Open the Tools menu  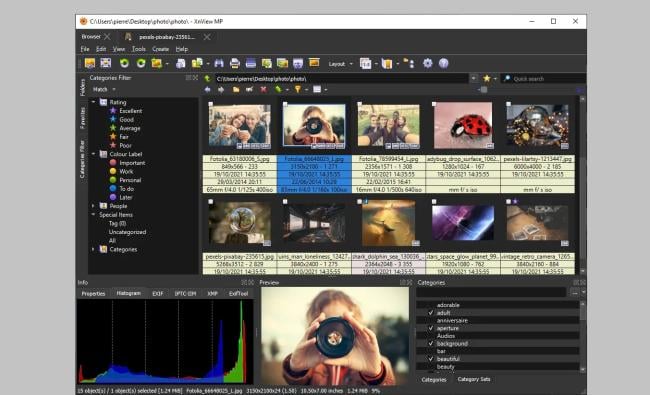[138, 49]
